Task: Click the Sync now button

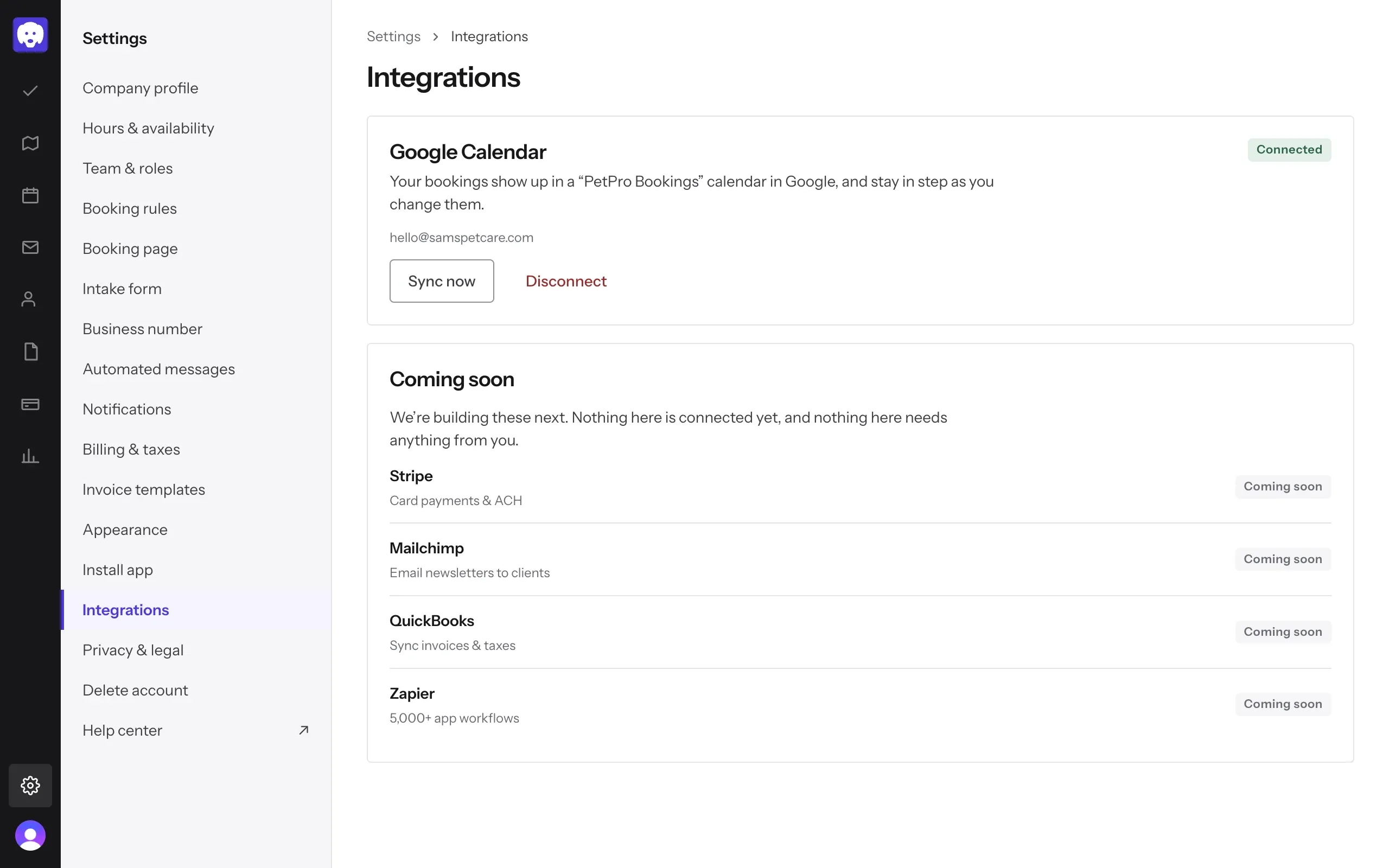Action: tap(441, 280)
